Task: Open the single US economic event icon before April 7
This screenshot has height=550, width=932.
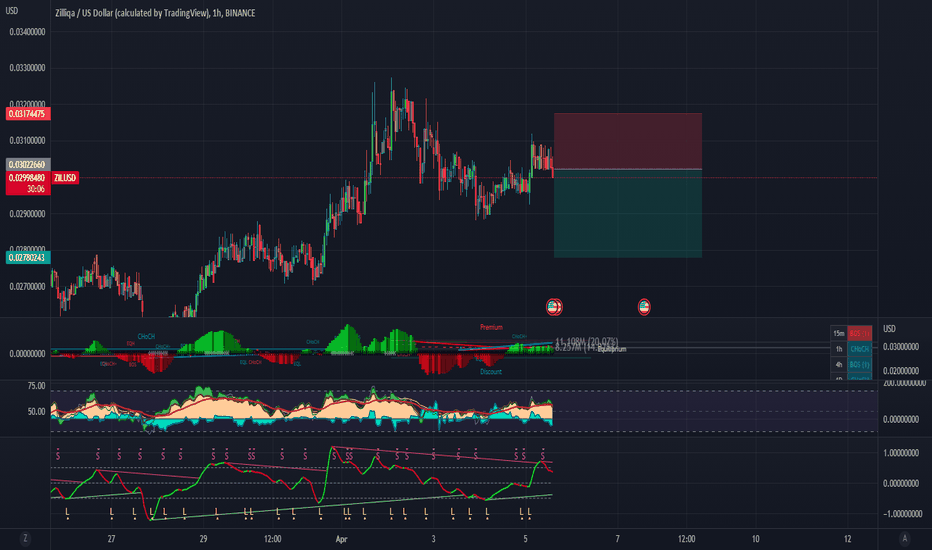Action: [x=644, y=307]
